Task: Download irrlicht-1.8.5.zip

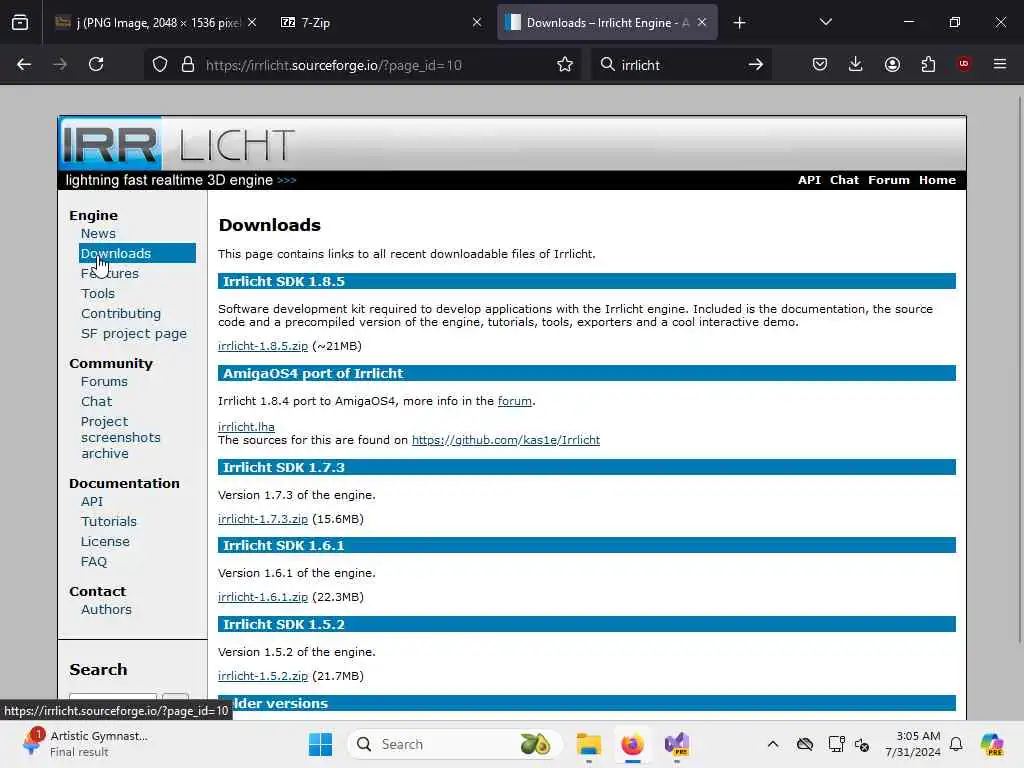Action: [x=263, y=346]
